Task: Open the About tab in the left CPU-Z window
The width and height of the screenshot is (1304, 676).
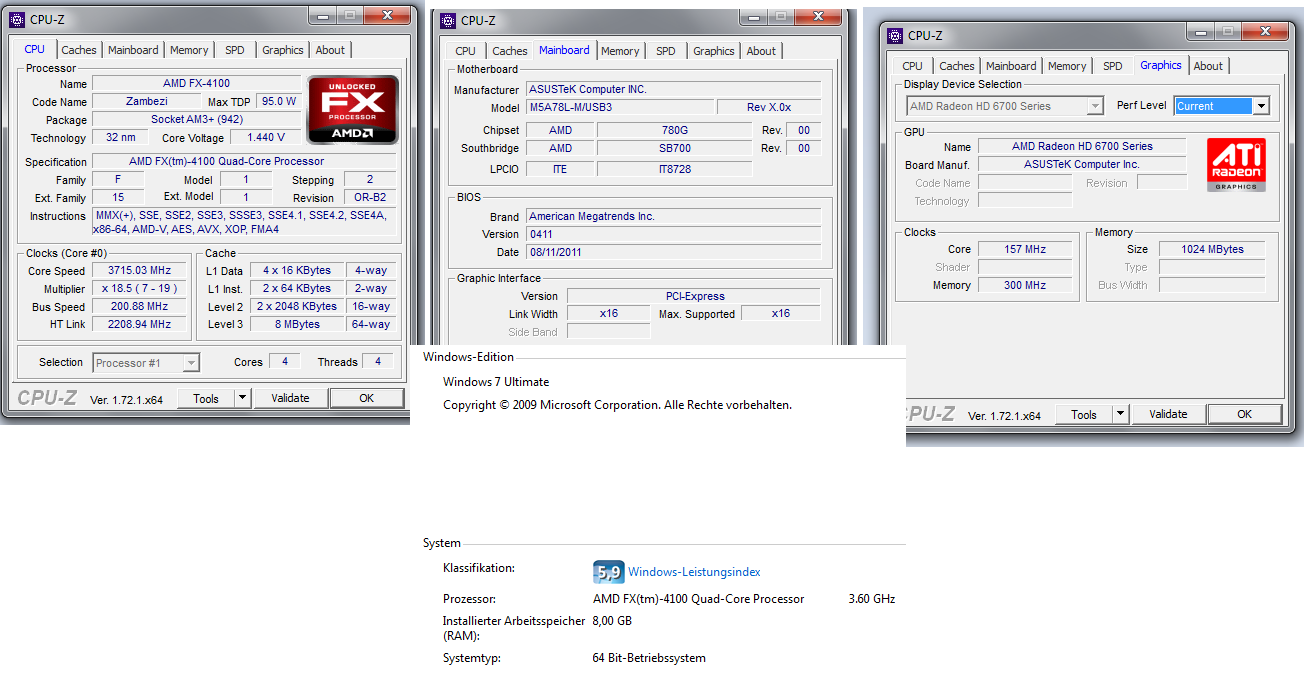Action: point(330,50)
